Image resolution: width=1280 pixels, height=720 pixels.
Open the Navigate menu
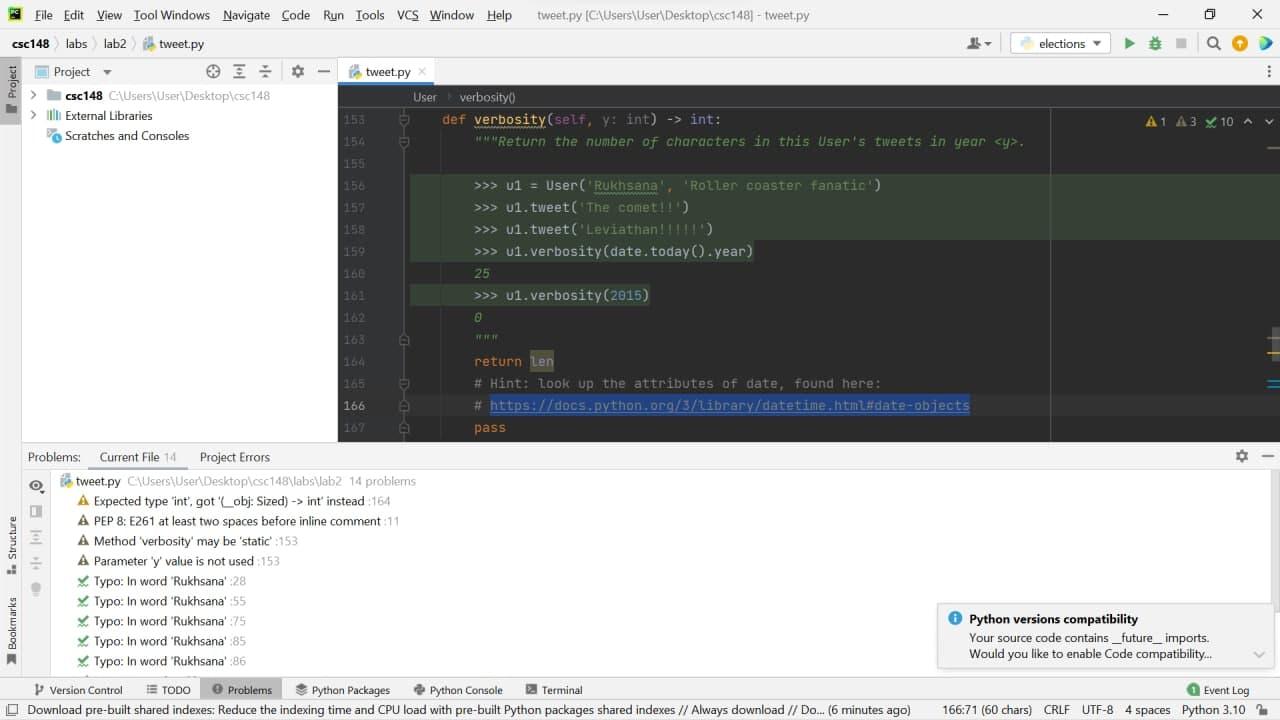245,15
